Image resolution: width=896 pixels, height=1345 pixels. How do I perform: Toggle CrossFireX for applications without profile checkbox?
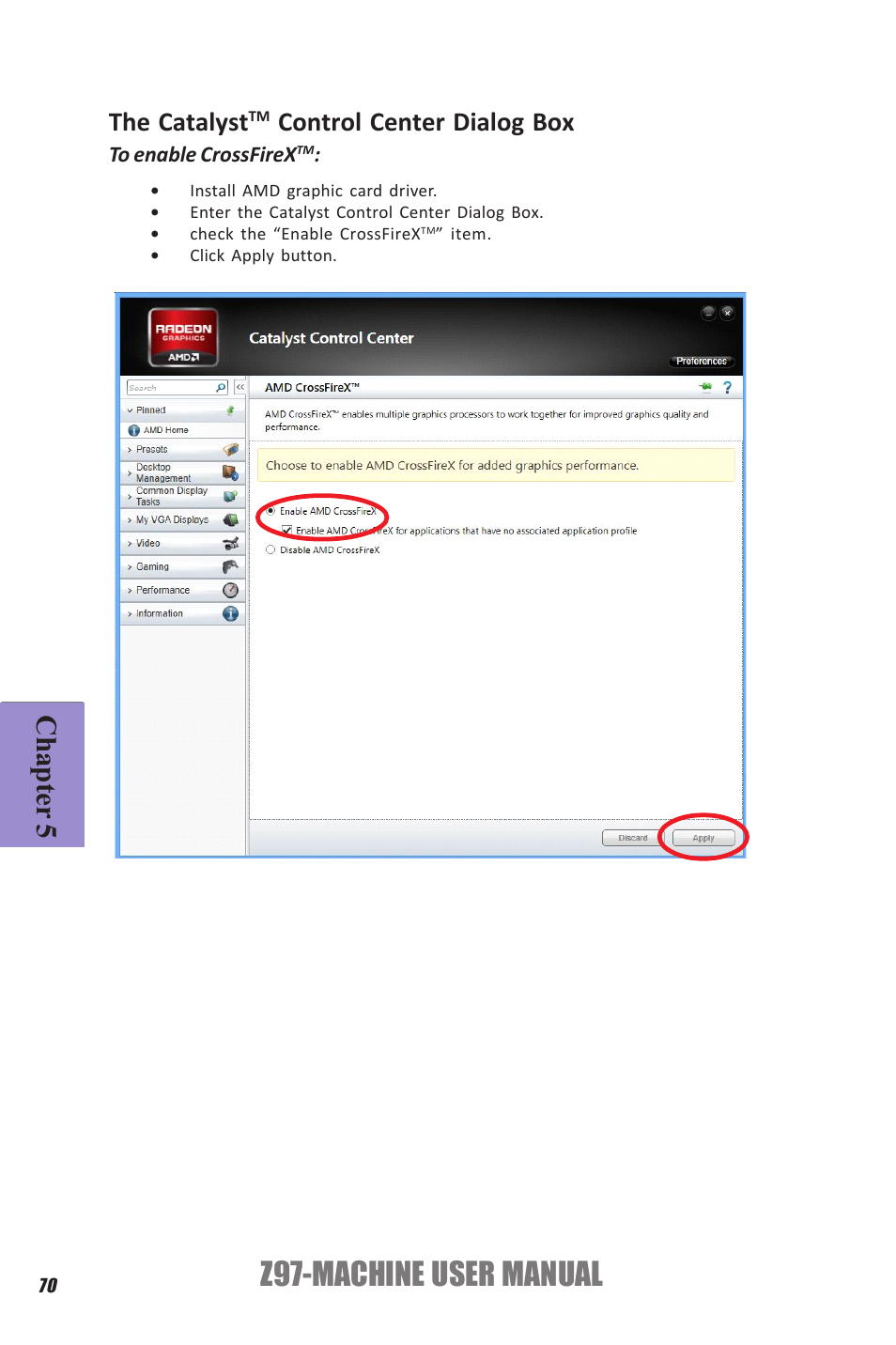(x=287, y=531)
